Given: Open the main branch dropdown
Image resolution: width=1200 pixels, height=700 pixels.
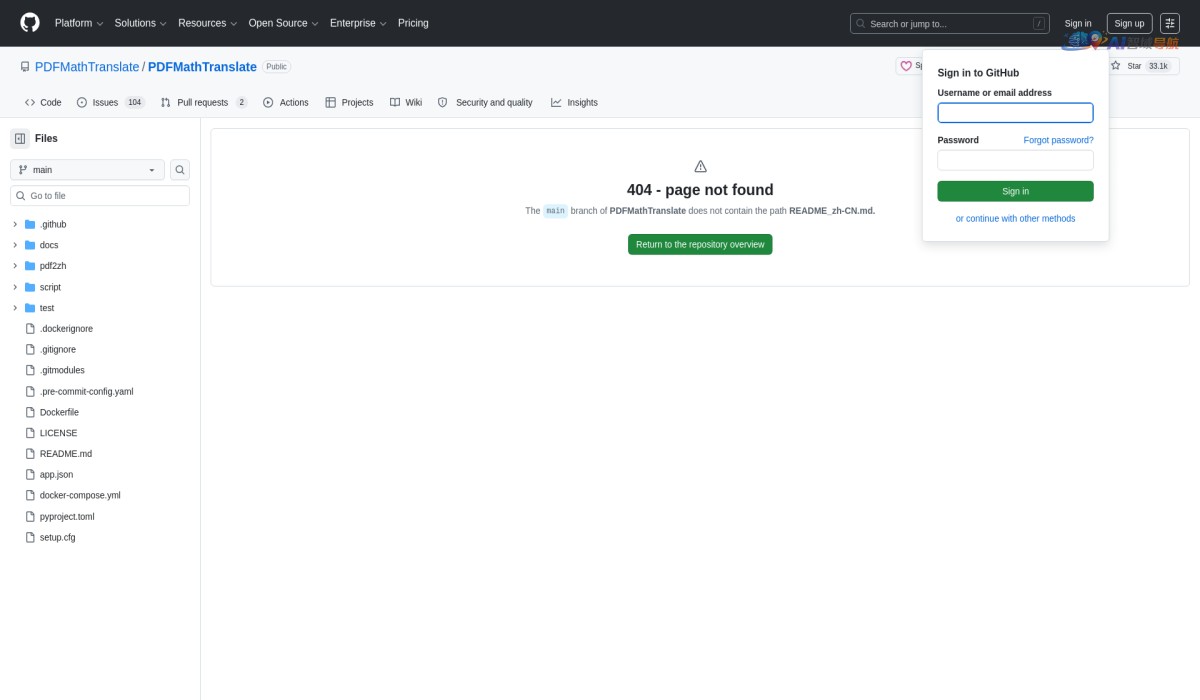Looking at the screenshot, I should click(x=87, y=170).
